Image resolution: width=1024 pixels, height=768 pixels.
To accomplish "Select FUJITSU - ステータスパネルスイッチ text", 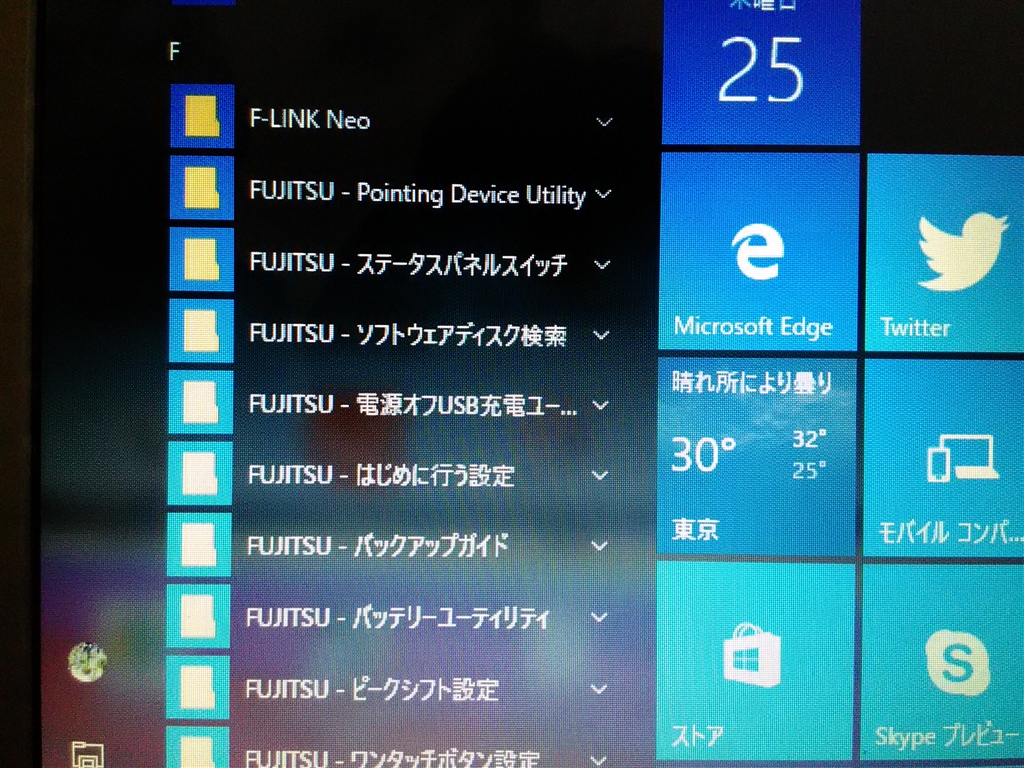I will click(408, 264).
